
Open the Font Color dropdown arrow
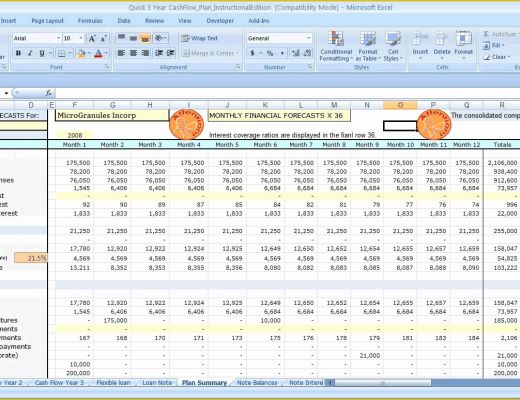(106, 53)
